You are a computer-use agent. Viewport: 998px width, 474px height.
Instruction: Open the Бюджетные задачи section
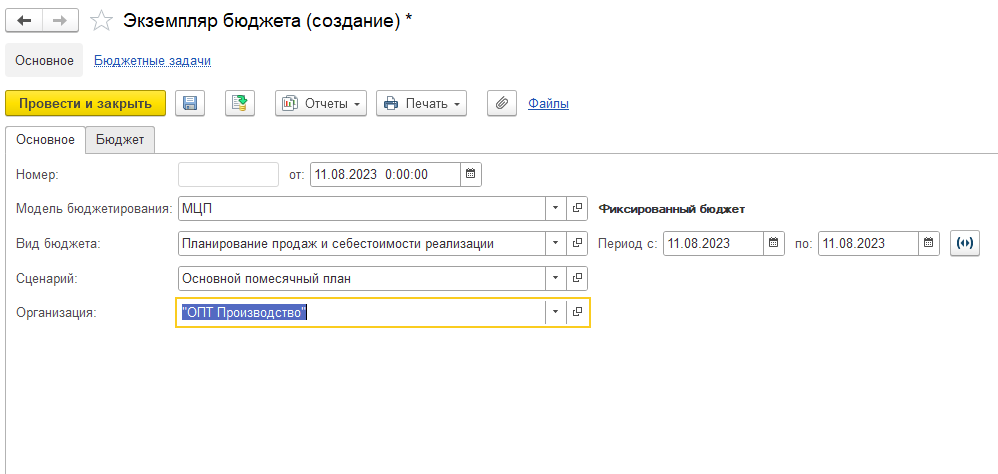click(152, 60)
